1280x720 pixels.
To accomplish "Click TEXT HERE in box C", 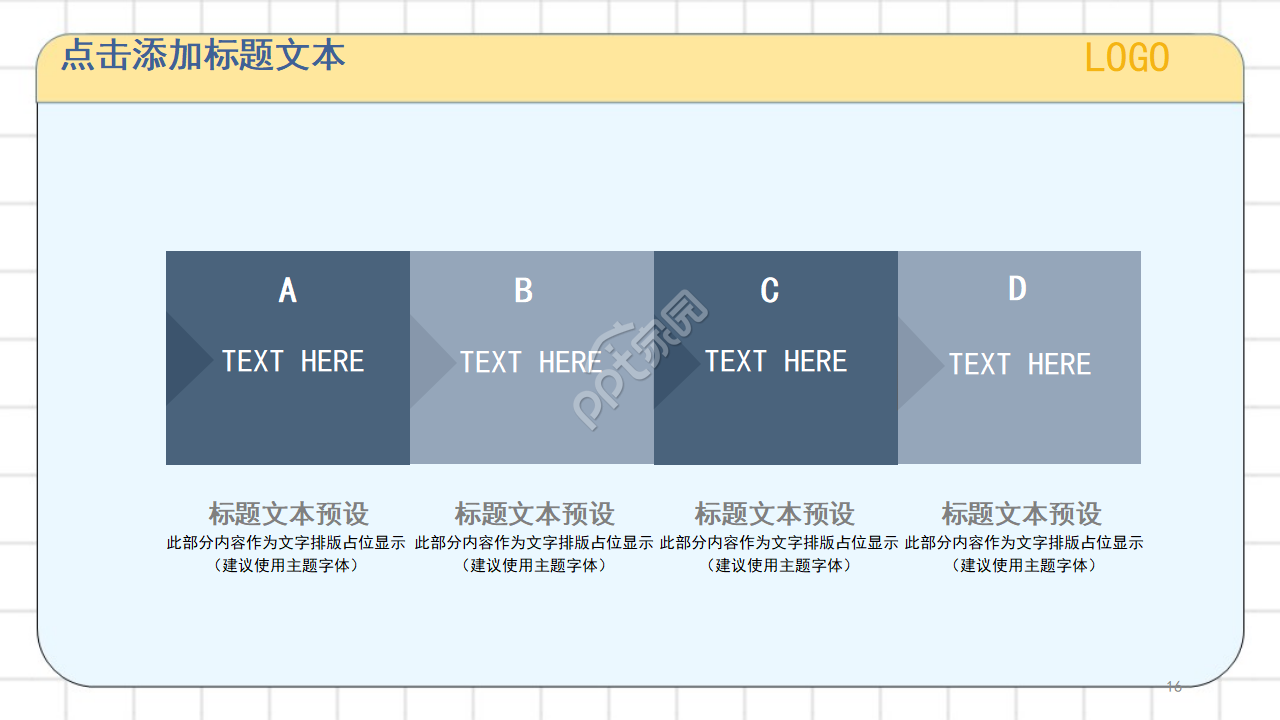I will (x=776, y=361).
